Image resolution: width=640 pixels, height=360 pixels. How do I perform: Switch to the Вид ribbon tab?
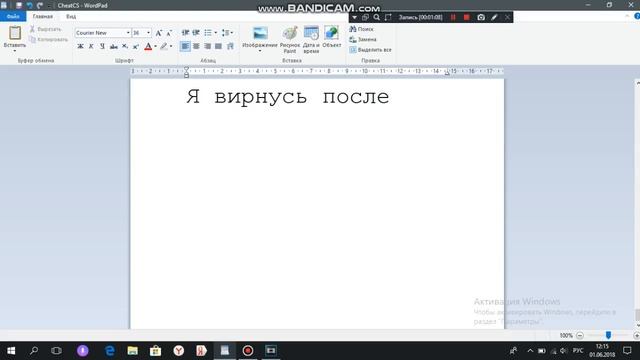(71, 16)
